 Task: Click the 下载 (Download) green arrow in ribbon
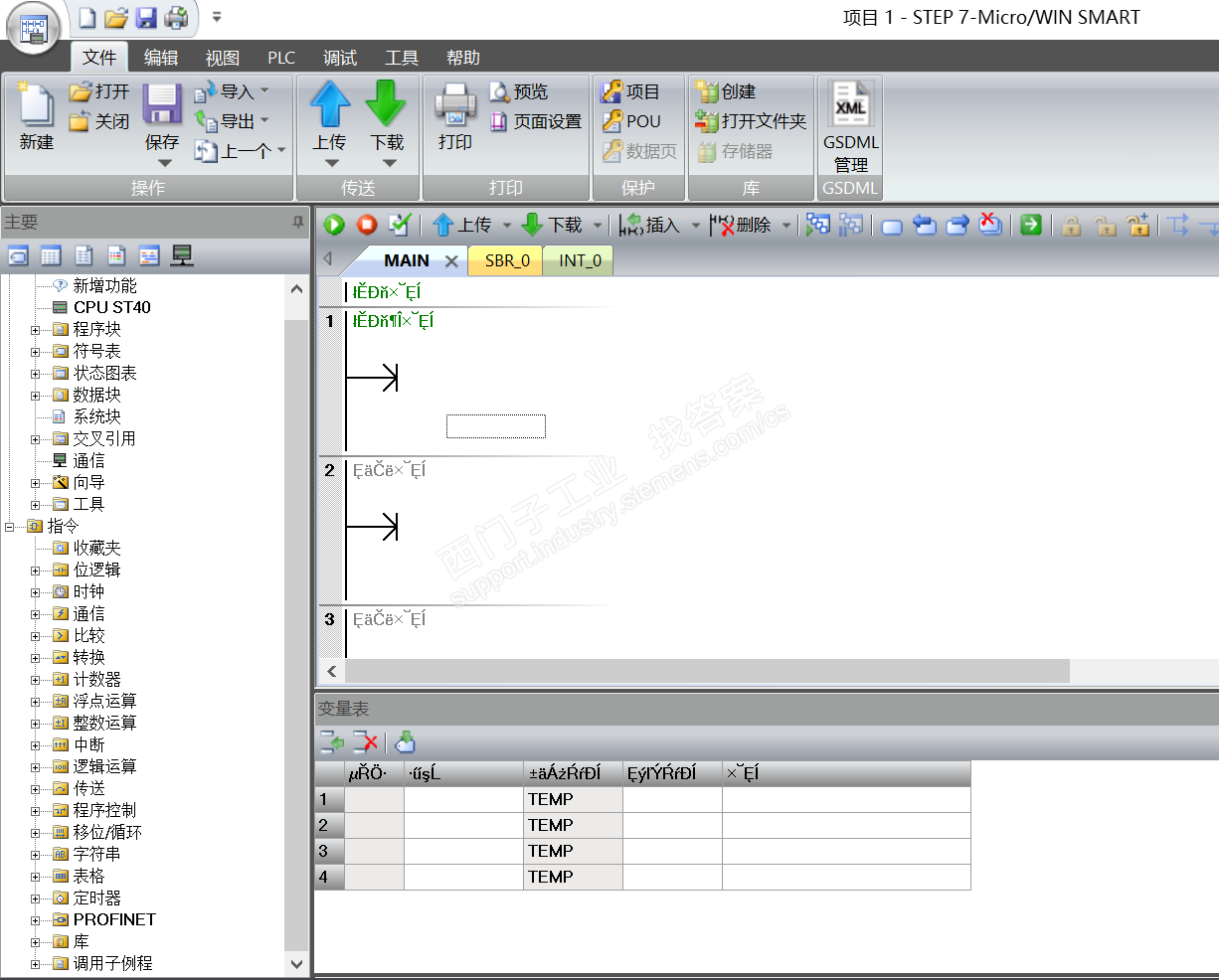pyautogui.click(x=386, y=103)
